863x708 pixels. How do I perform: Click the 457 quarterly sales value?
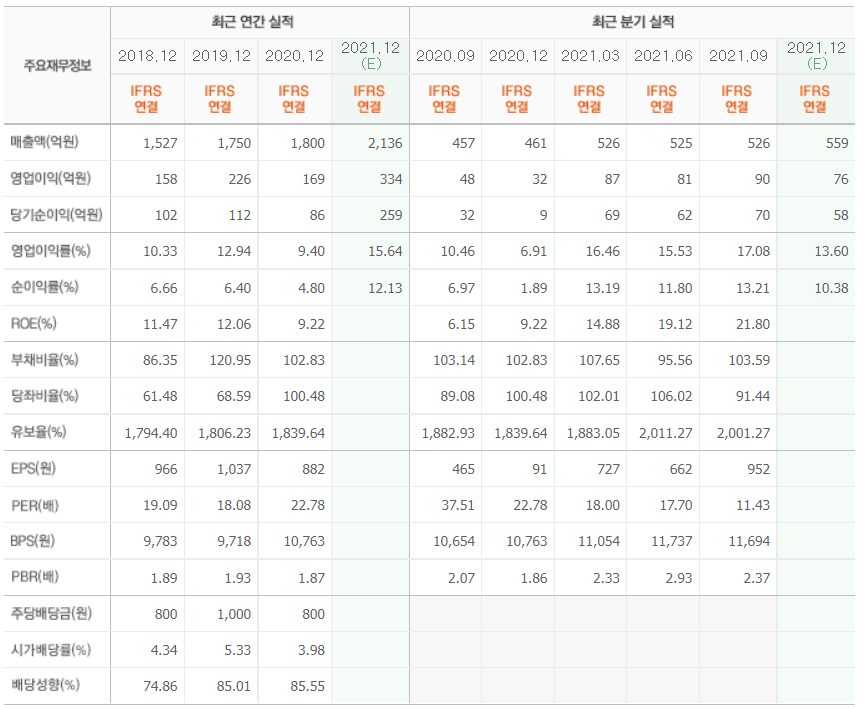pos(463,144)
